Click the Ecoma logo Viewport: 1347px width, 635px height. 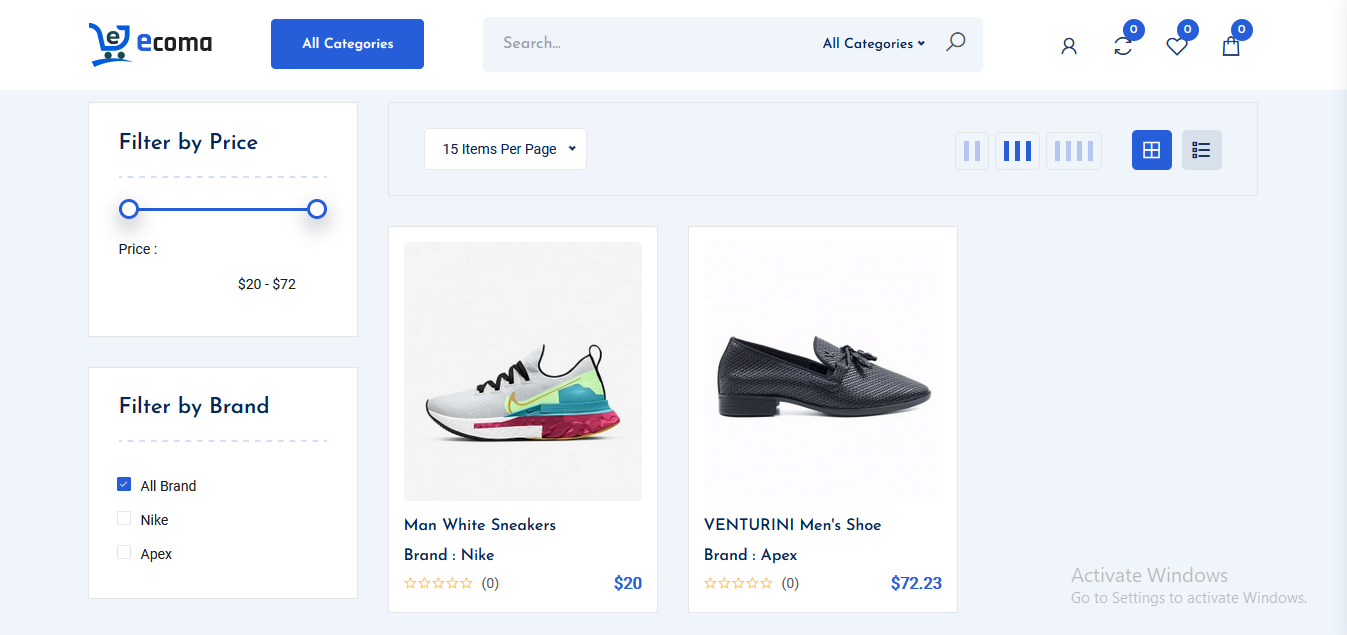click(150, 44)
